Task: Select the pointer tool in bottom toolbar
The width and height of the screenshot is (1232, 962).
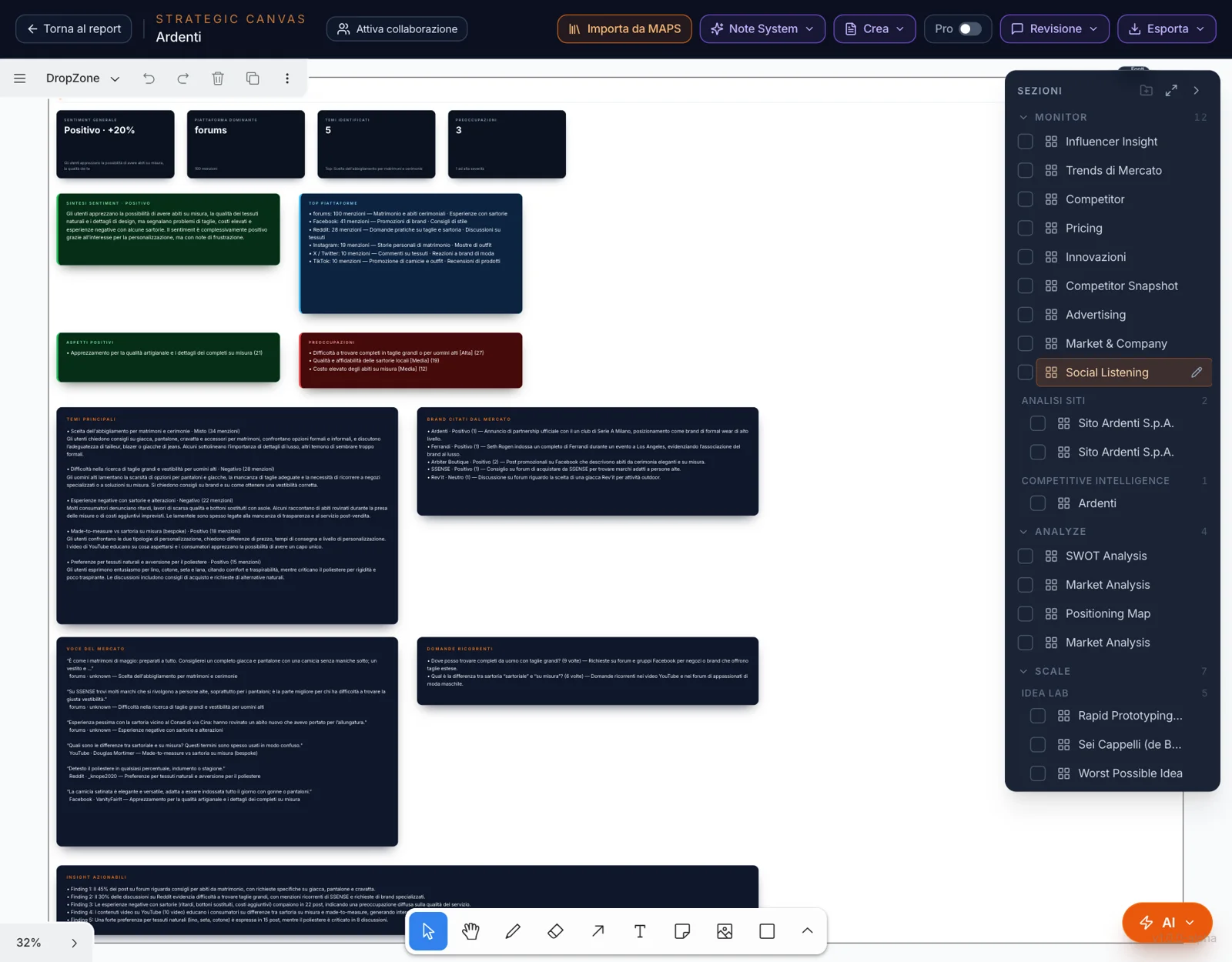Action: (428, 931)
